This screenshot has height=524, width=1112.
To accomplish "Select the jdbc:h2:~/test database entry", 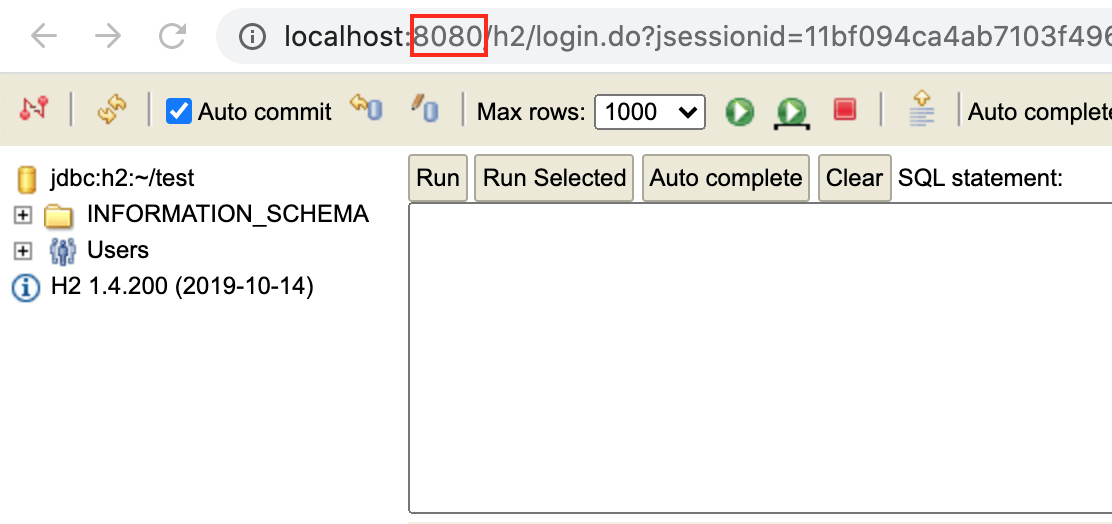I will pyautogui.click(x=122, y=179).
